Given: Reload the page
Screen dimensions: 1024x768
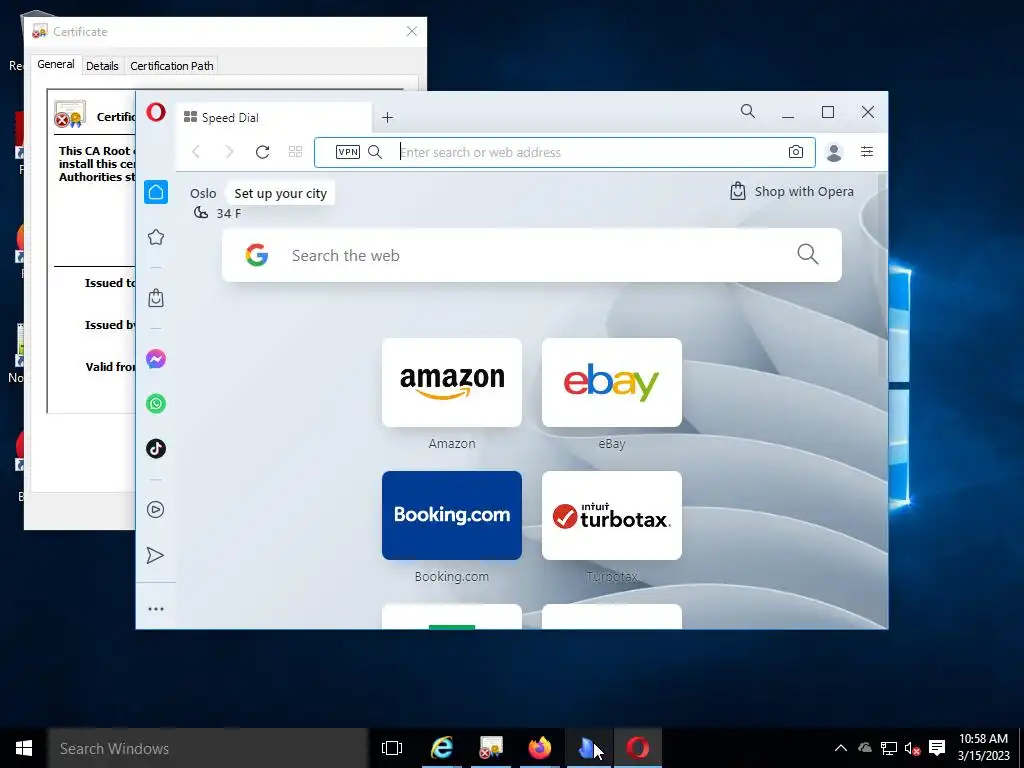Looking at the screenshot, I should click(x=263, y=152).
